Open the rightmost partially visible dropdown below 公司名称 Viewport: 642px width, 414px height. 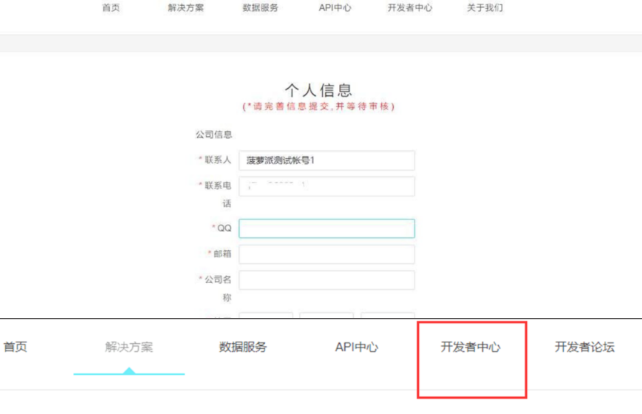386,315
